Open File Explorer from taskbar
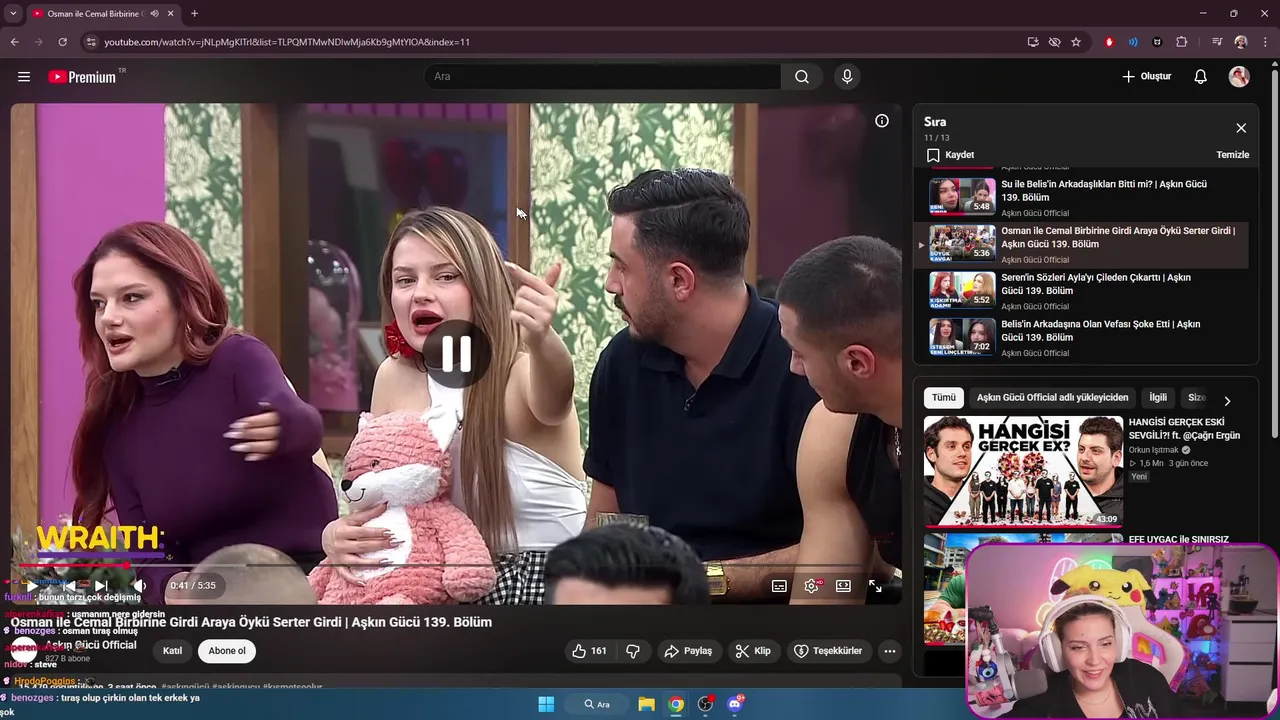 pyautogui.click(x=646, y=704)
